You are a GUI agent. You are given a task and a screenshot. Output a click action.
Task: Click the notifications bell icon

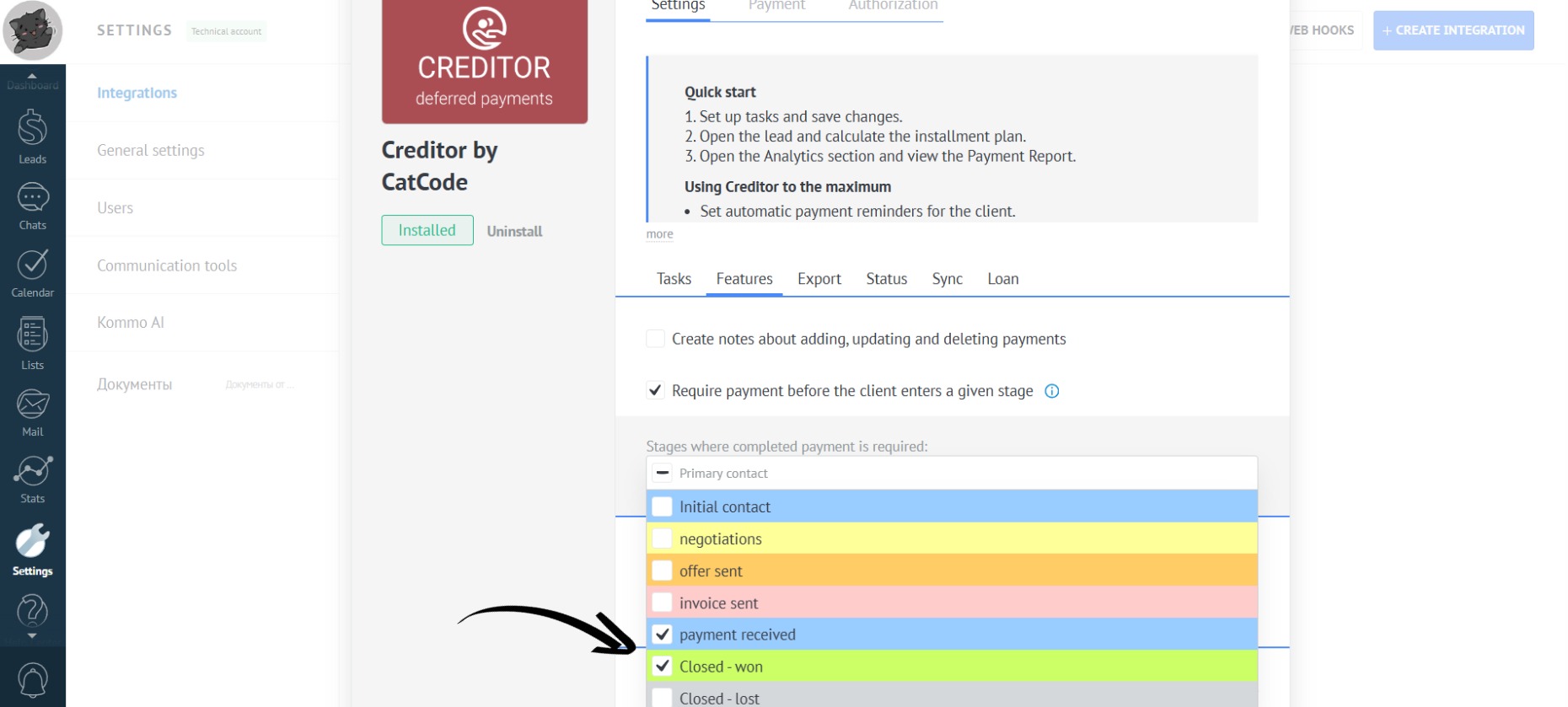(x=32, y=679)
